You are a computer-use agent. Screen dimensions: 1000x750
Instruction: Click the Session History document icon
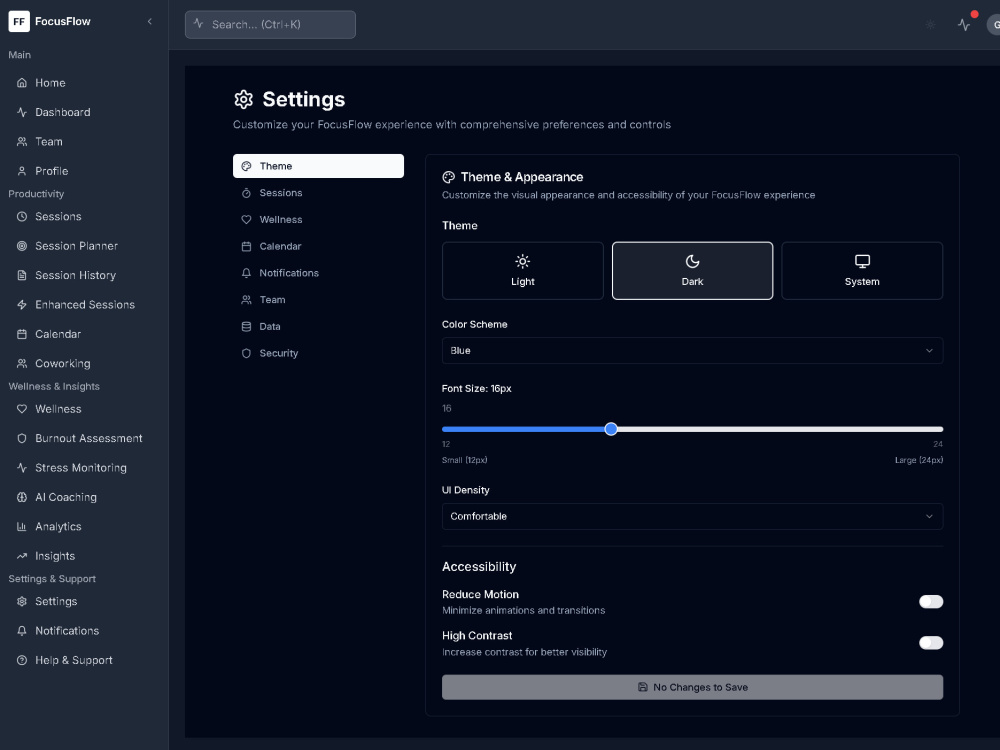point(22,275)
